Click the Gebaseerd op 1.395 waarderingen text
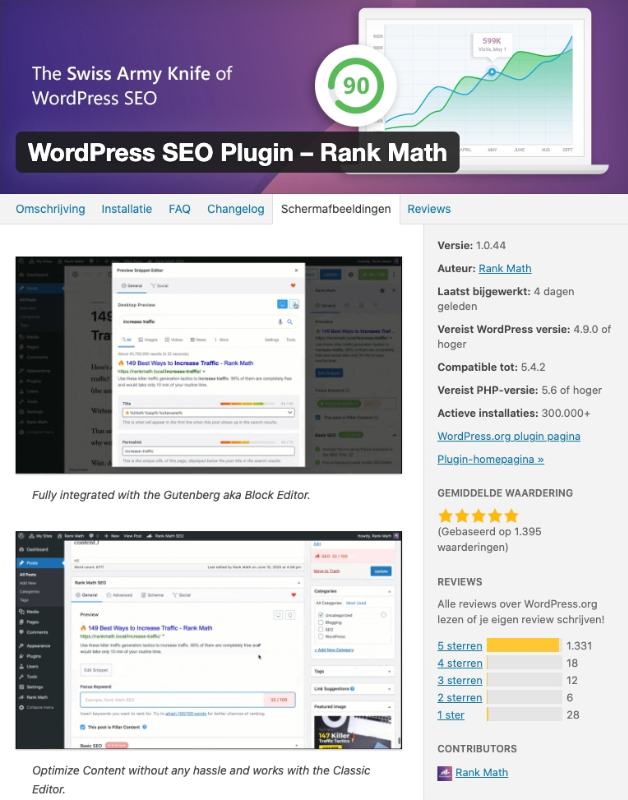Image resolution: width=628 pixels, height=800 pixels. pos(489,539)
